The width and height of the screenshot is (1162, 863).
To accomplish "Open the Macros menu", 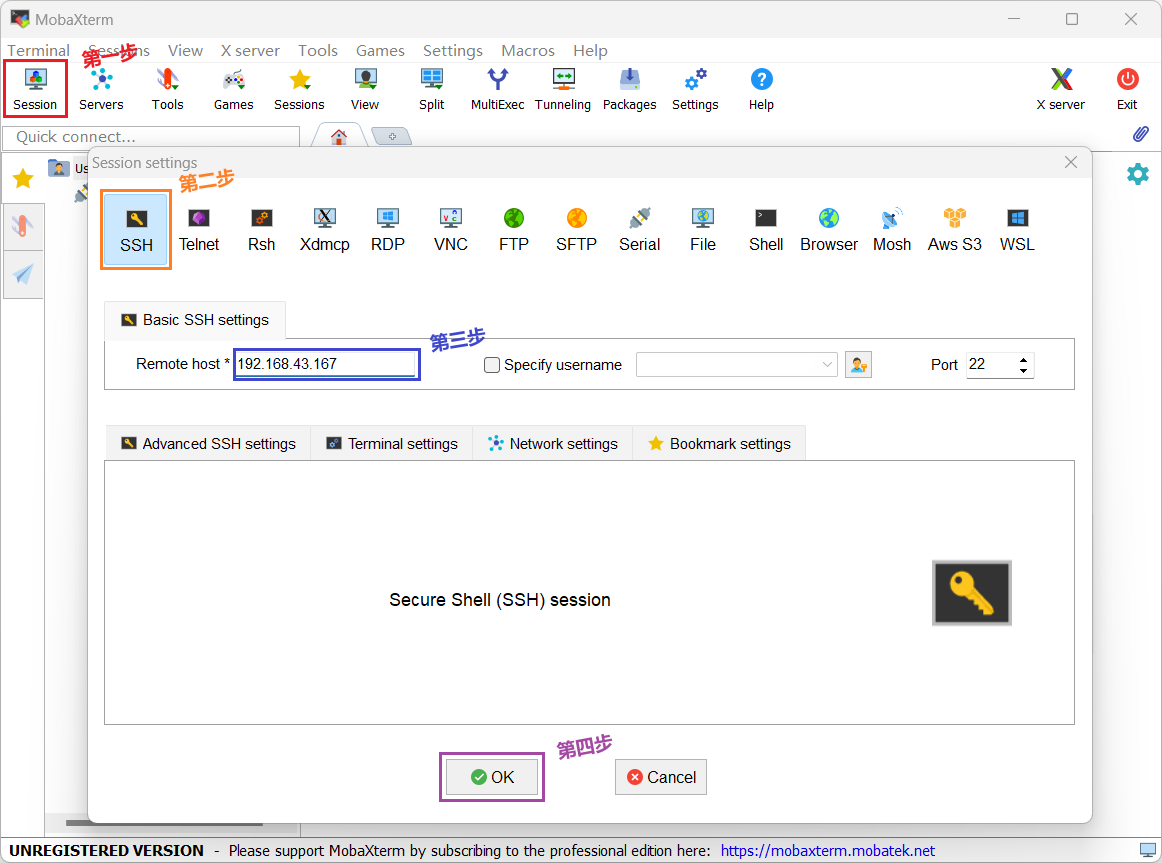I will click(x=528, y=50).
